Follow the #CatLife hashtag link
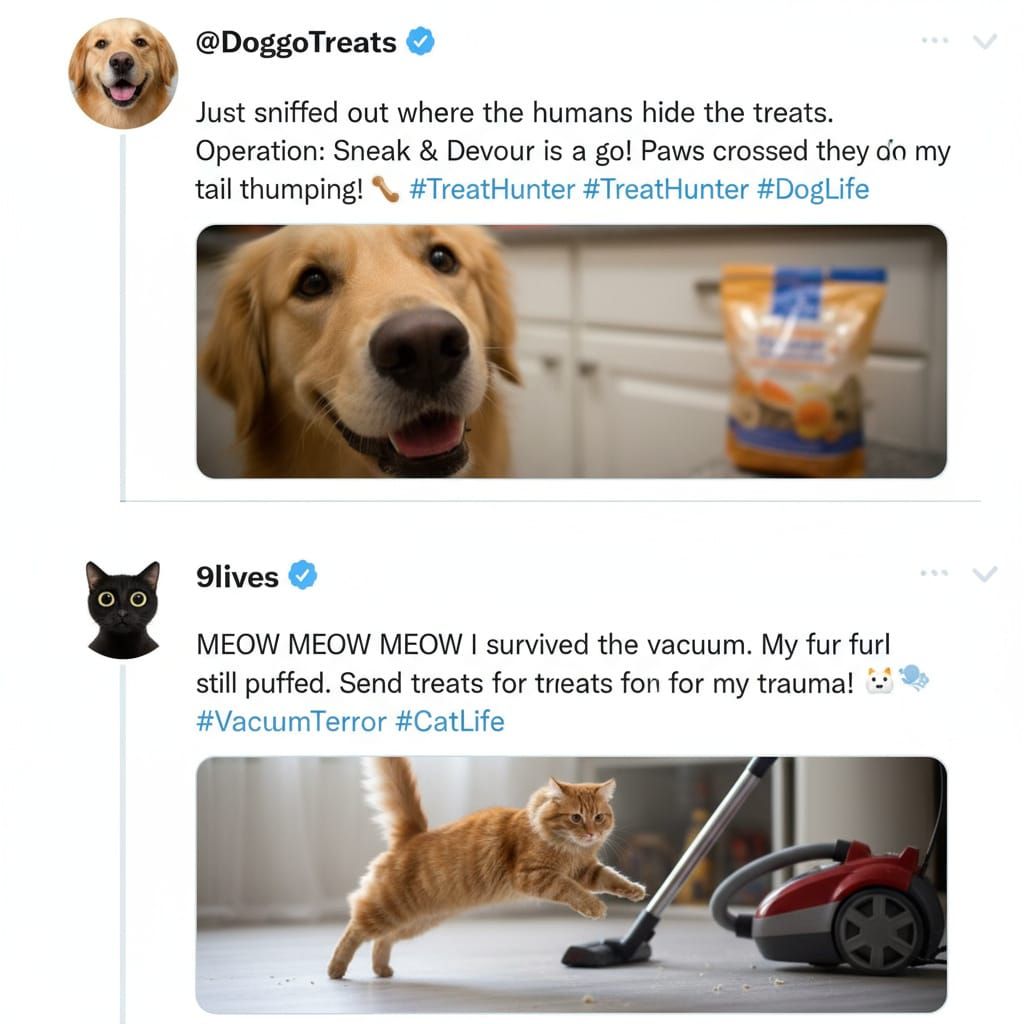 pyautogui.click(x=450, y=721)
